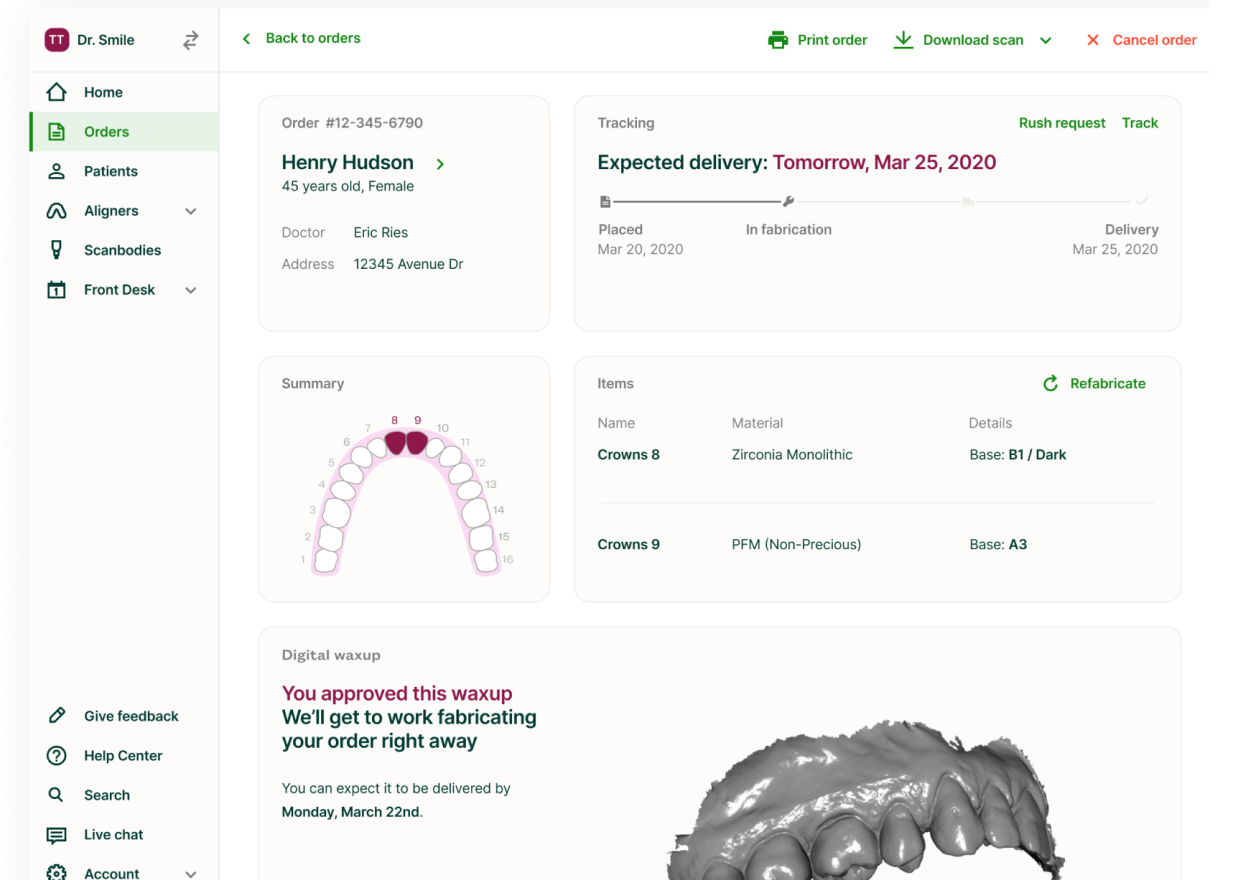Click the printer icon
1256x880 pixels.
[x=778, y=40]
